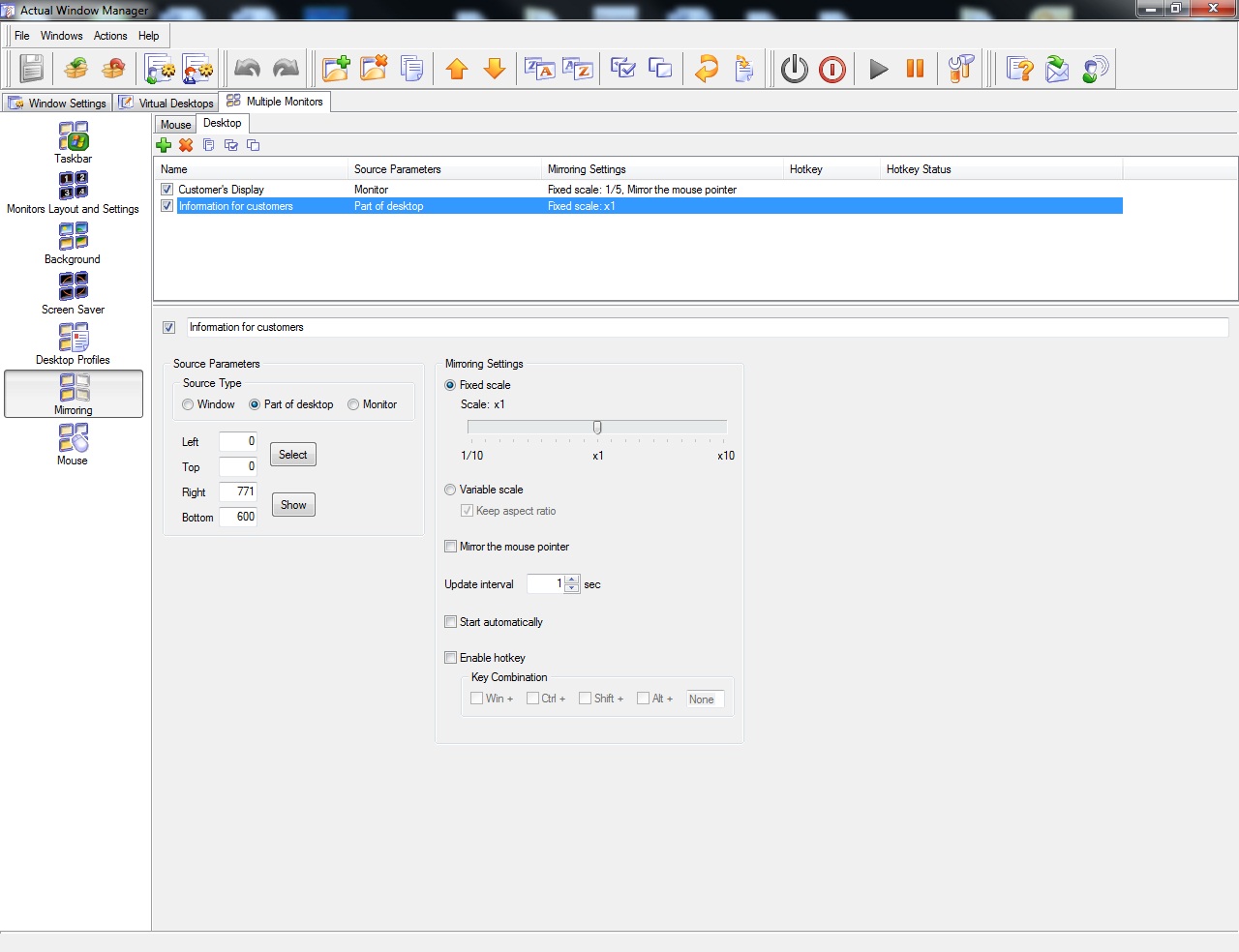Tick the Enable hotkey checkbox
The height and width of the screenshot is (952, 1239).
point(450,658)
